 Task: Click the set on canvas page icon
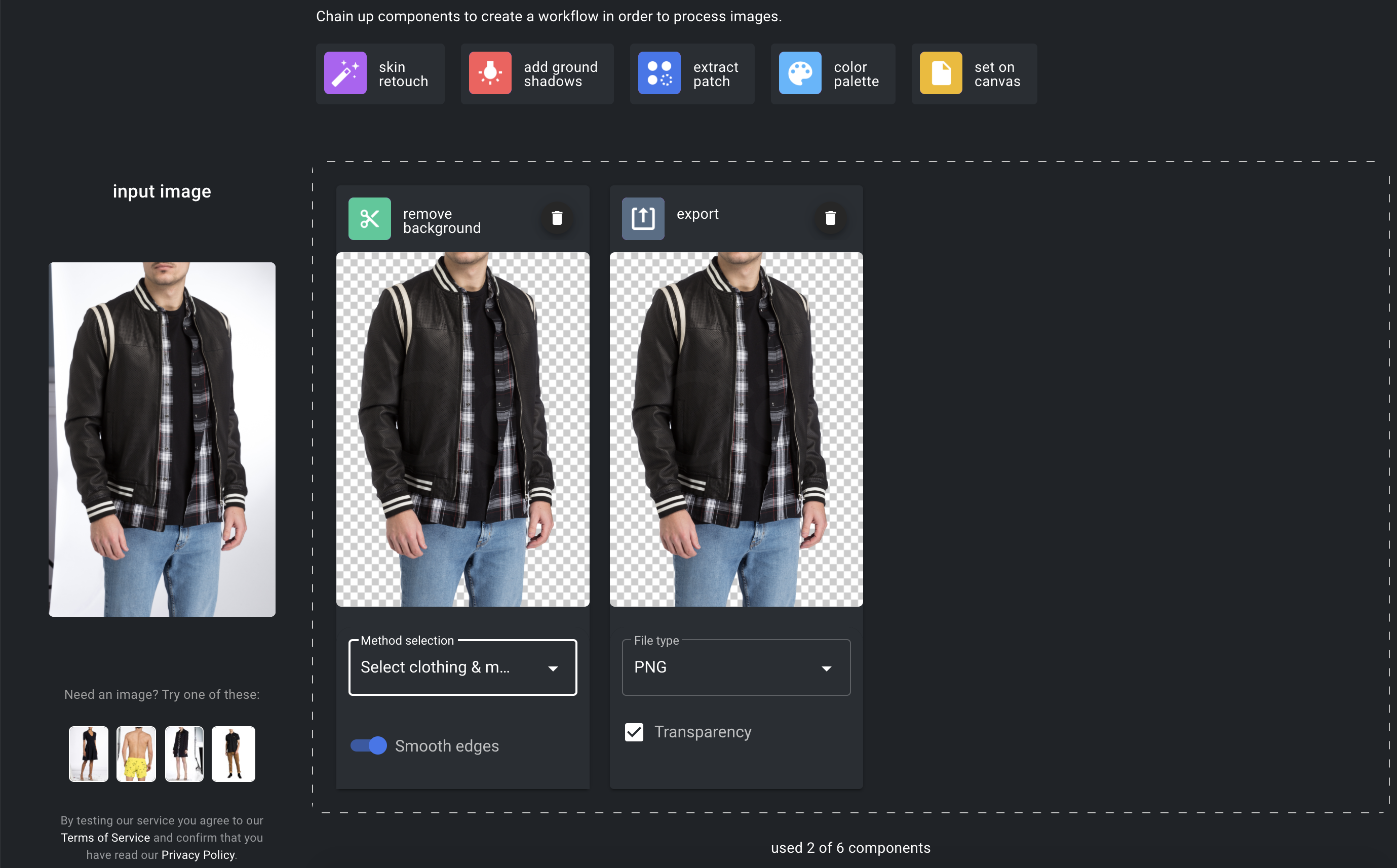tap(941, 73)
